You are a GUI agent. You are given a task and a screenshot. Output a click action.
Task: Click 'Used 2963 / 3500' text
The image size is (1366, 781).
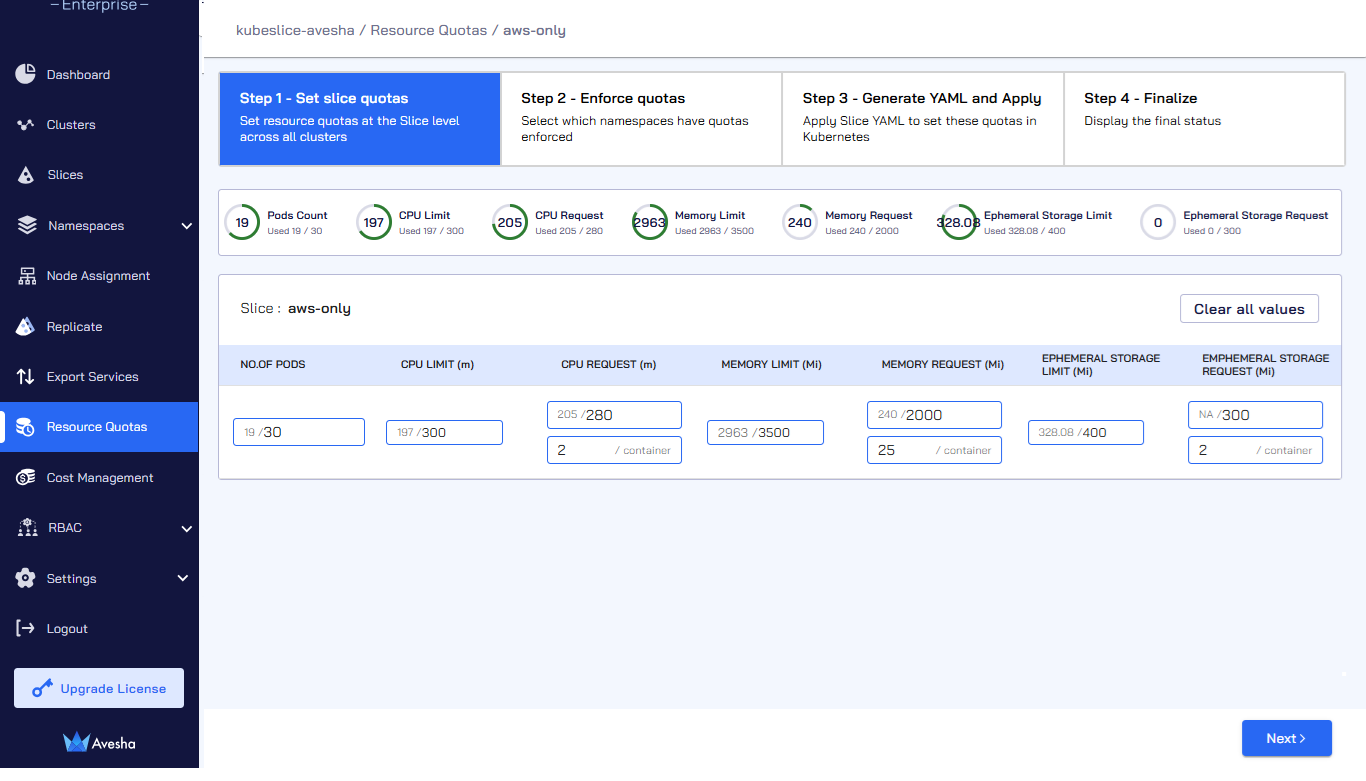click(x=714, y=231)
